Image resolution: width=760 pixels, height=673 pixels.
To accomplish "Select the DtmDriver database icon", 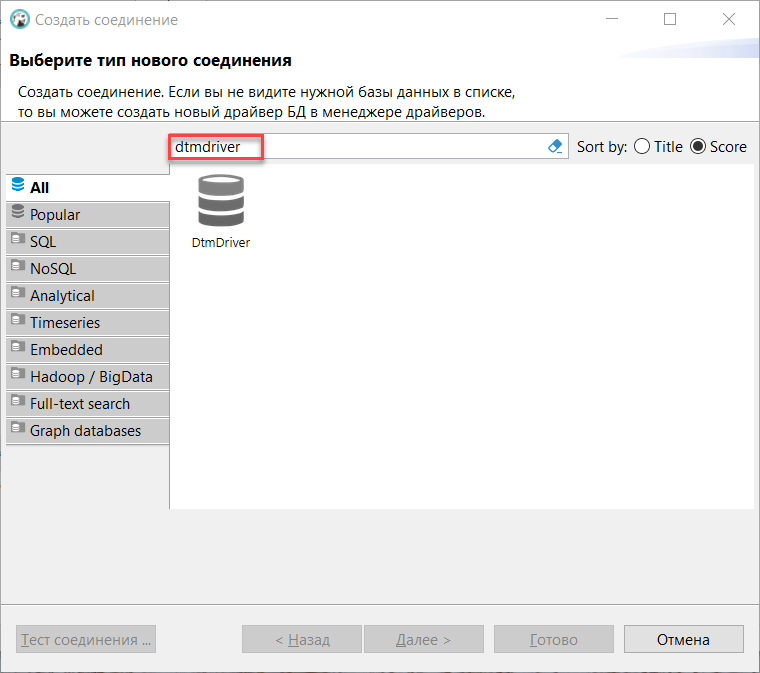I will coord(220,200).
